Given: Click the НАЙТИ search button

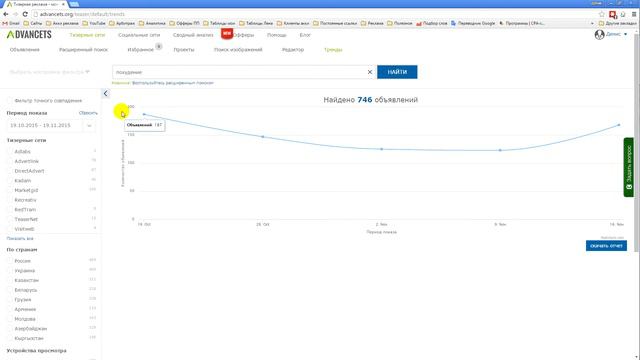Looking at the screenshot, I should pyautogui.click(x=397, y=72).
